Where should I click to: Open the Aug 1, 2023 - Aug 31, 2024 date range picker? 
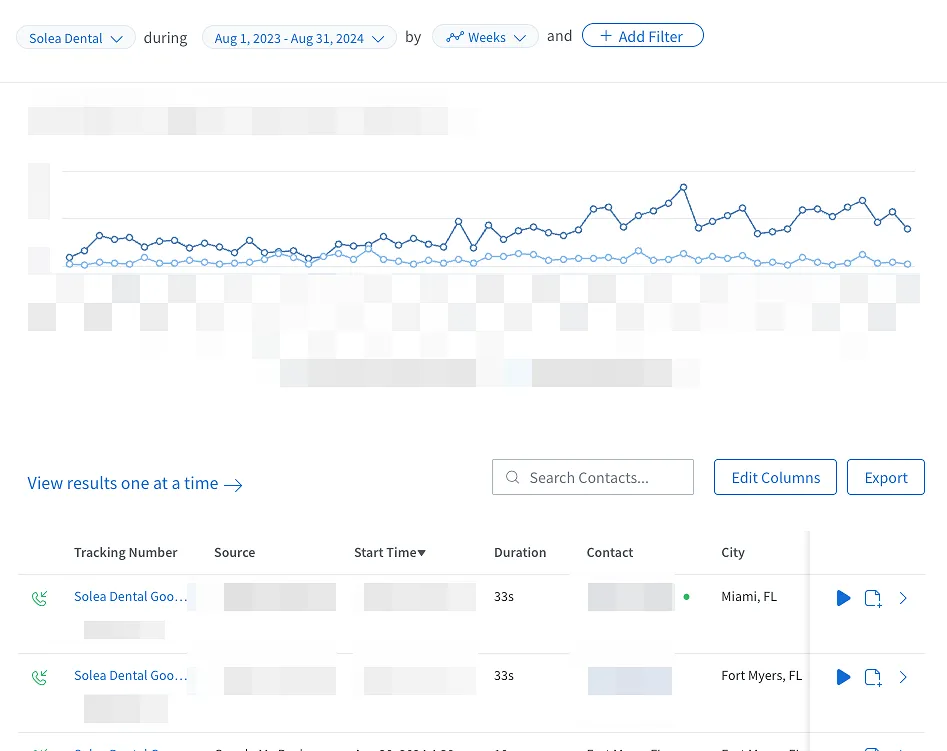pos(298,38)
